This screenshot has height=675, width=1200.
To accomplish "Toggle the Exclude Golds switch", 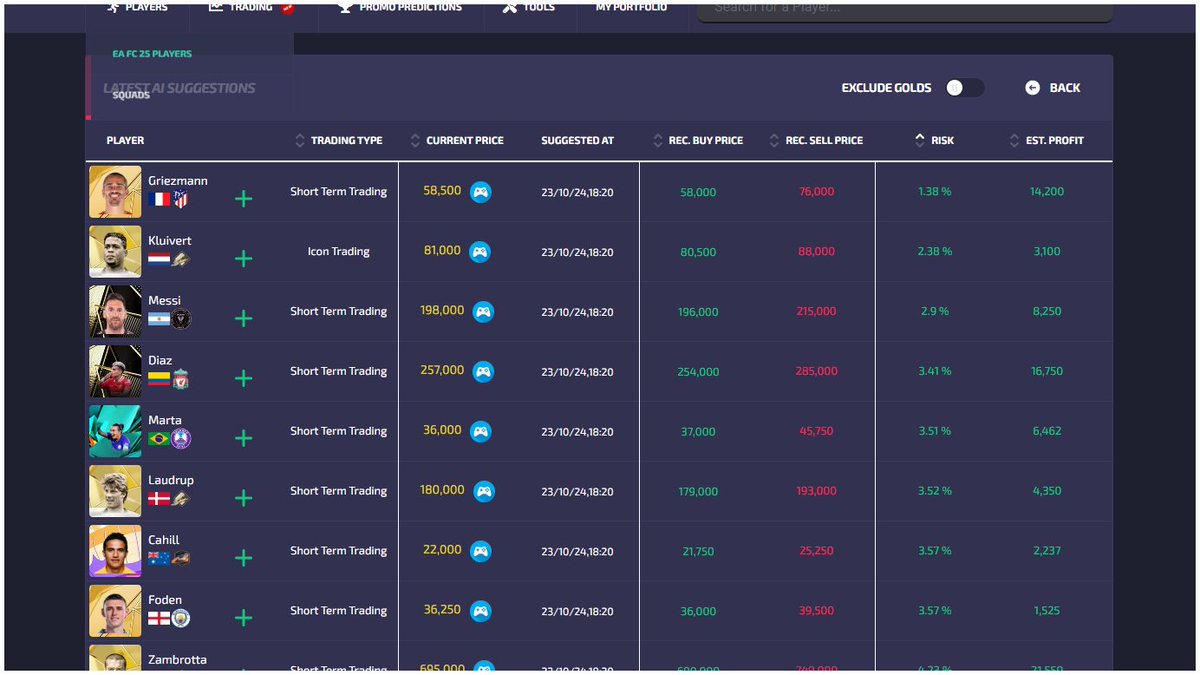I will (964, 88).
